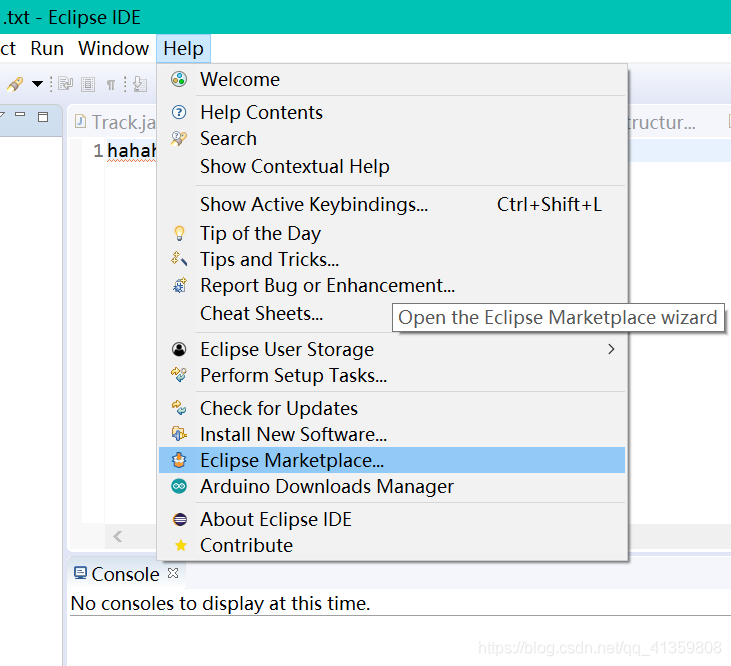Click the Arduino Downloads Manager icon
This screenshot has height=666, width=731.
point(179,487)
